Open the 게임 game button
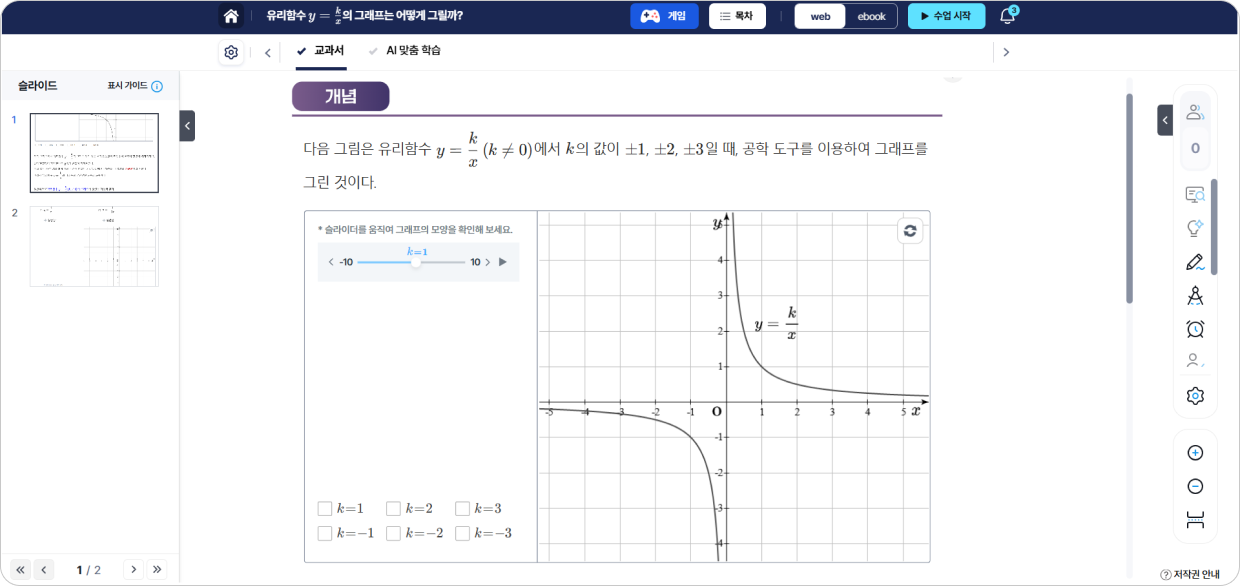 (x=664, y=16)
